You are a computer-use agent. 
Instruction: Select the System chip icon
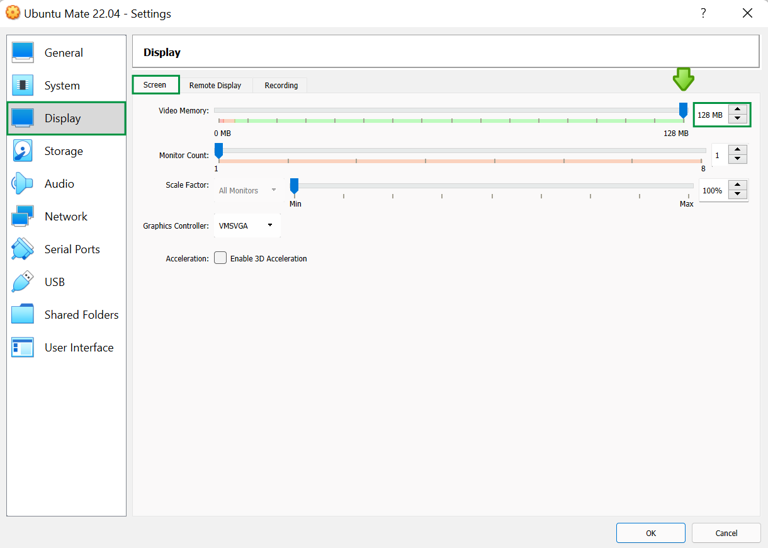tap(23, 85)
